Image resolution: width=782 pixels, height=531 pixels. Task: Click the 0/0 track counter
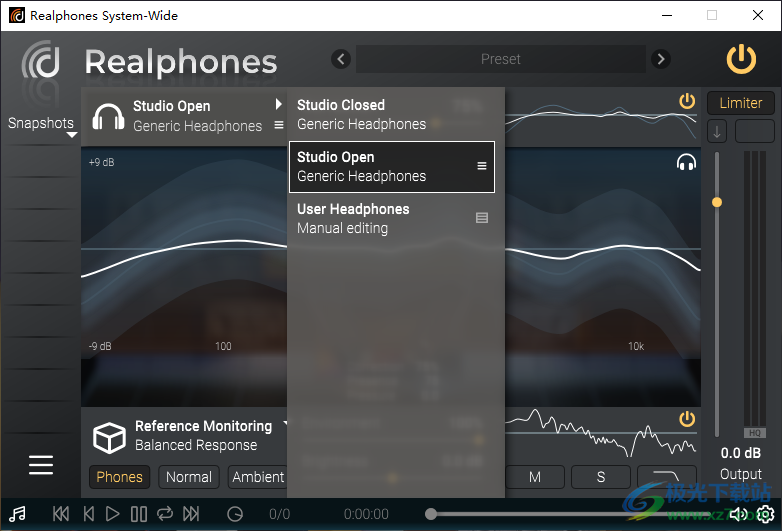279,514
